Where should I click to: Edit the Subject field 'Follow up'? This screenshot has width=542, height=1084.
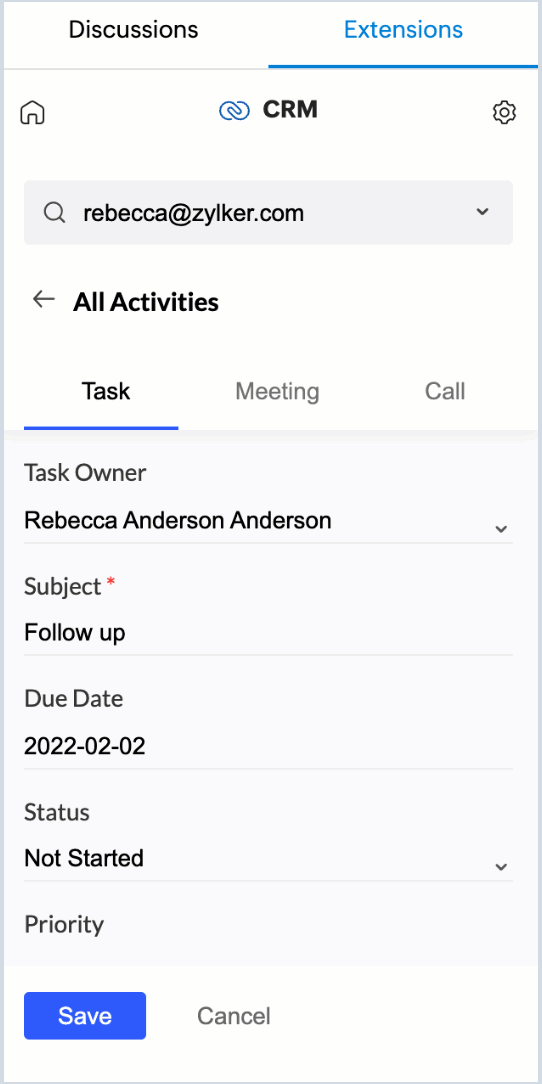268,632
